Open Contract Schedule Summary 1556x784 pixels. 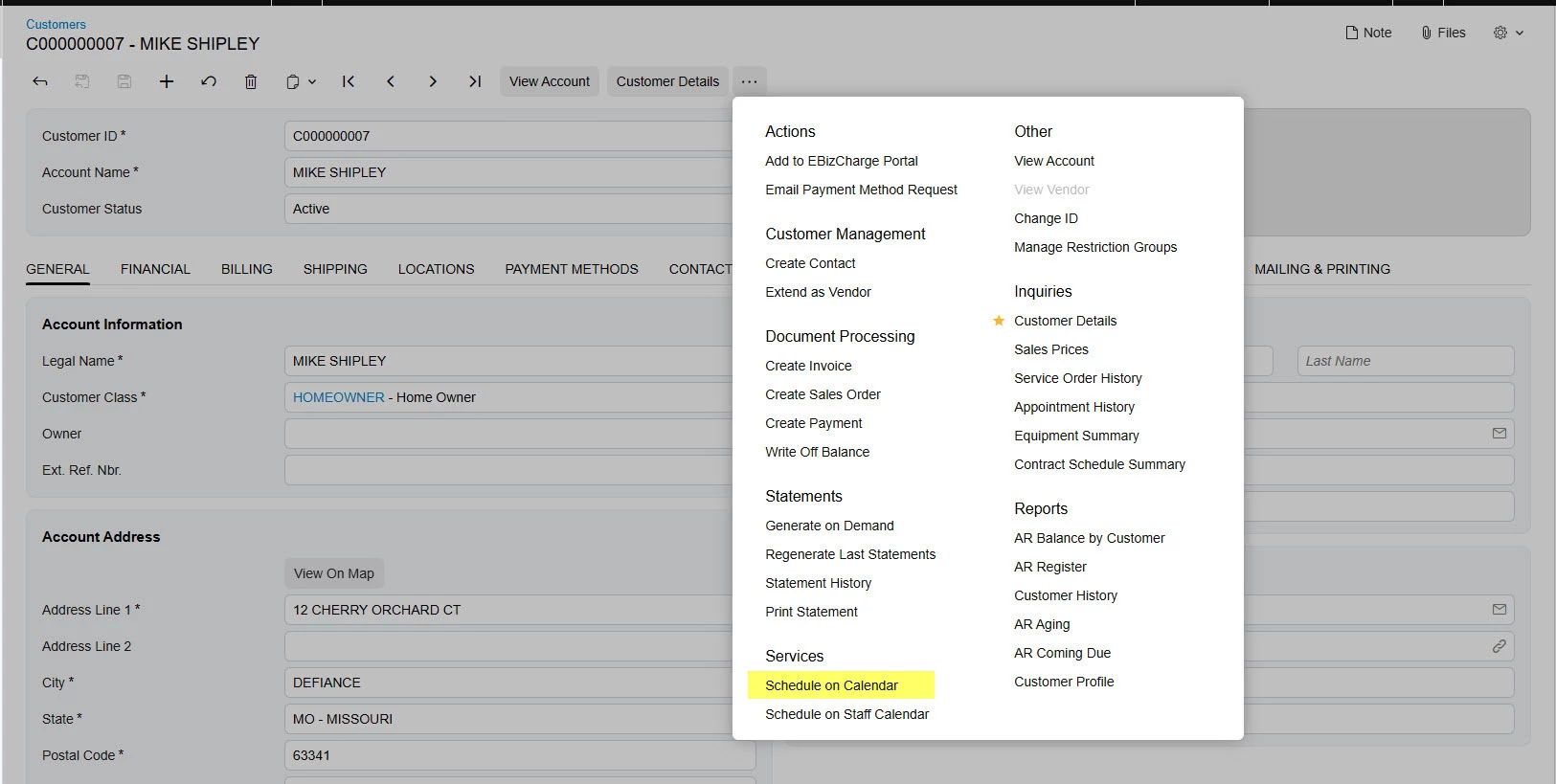coord(1099,464)
